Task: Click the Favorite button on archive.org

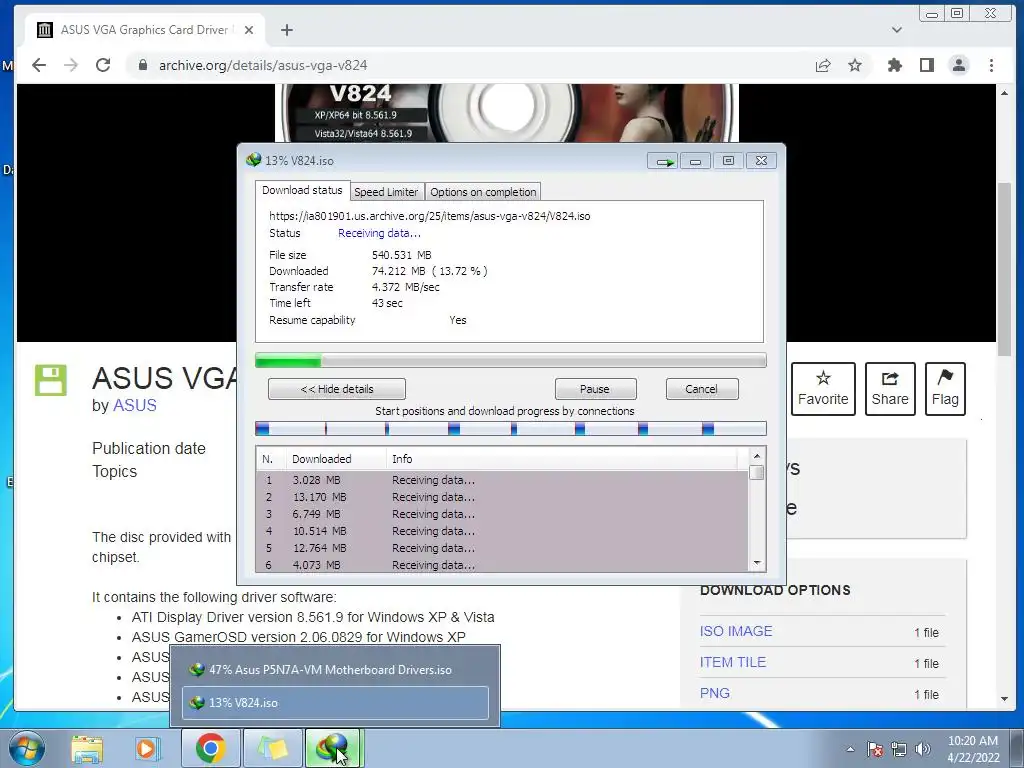Action: coord(823,389)
